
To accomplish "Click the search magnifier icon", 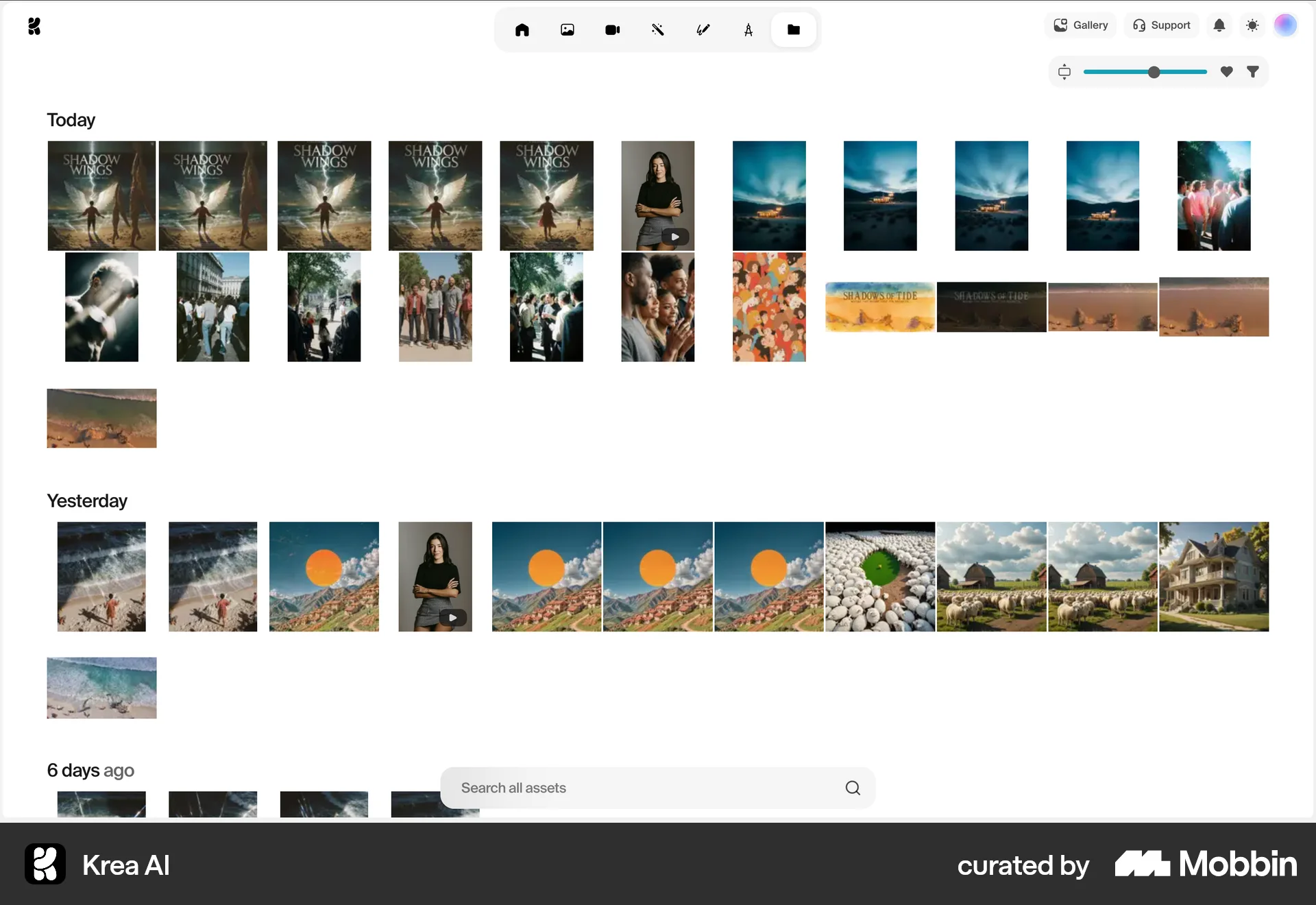I will [x=853, y=788].
